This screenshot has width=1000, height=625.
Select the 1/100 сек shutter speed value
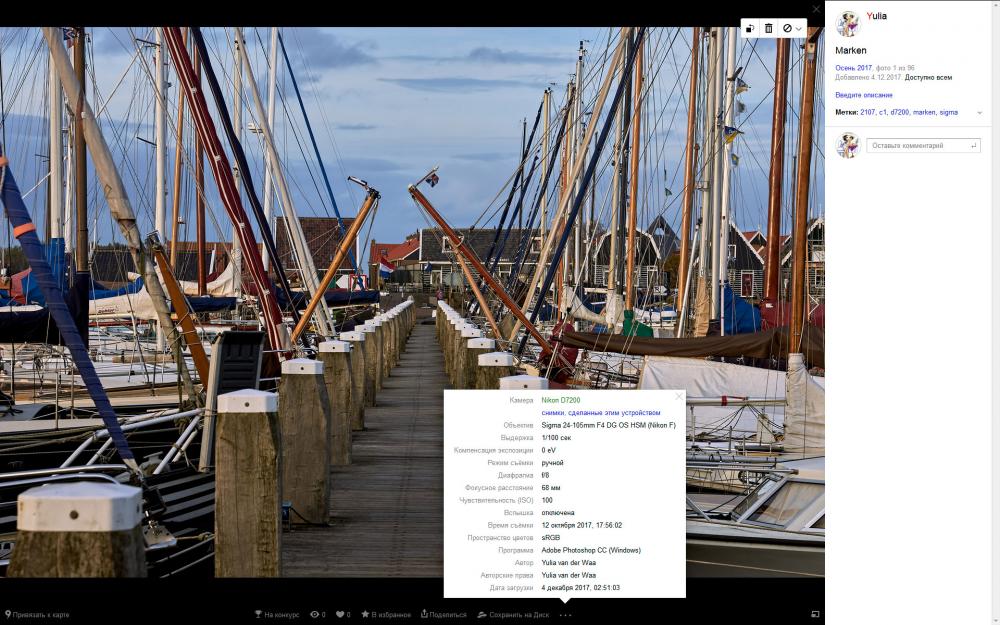pyautogui.click(x=556, y=438)
